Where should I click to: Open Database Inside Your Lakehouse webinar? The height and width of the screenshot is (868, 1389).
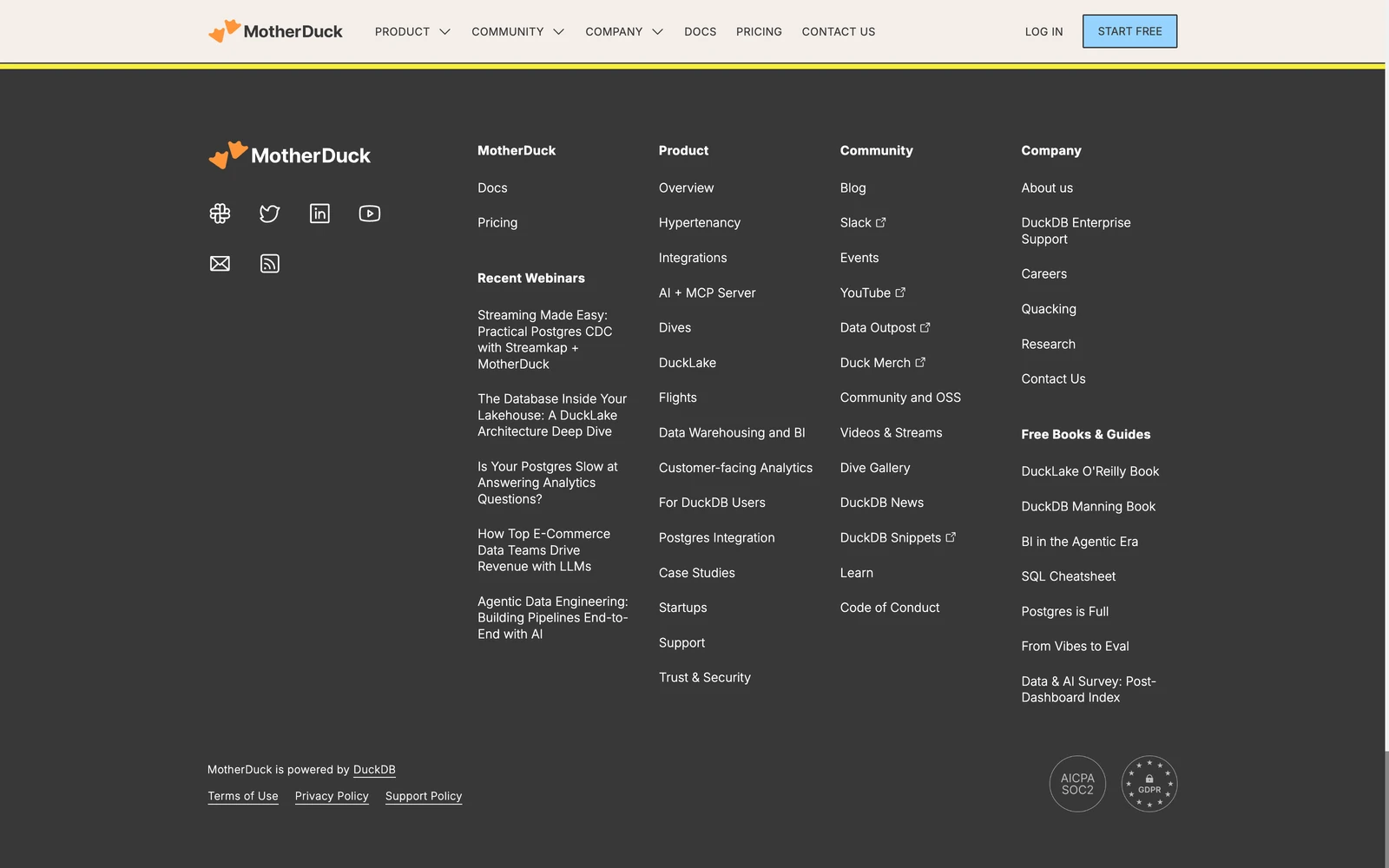[x=552, y=415]
